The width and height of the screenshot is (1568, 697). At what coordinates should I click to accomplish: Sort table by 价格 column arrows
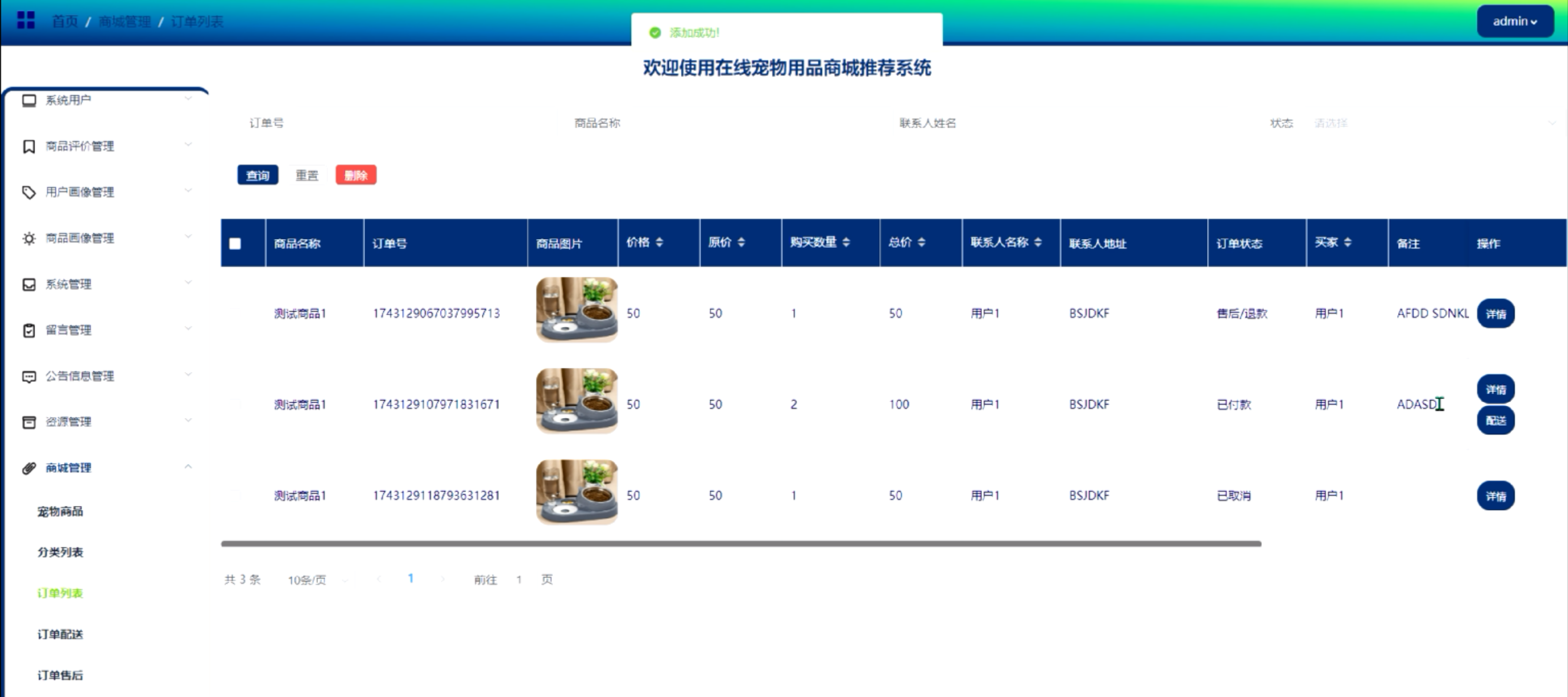pyautogui.click(x=659, y=242)
